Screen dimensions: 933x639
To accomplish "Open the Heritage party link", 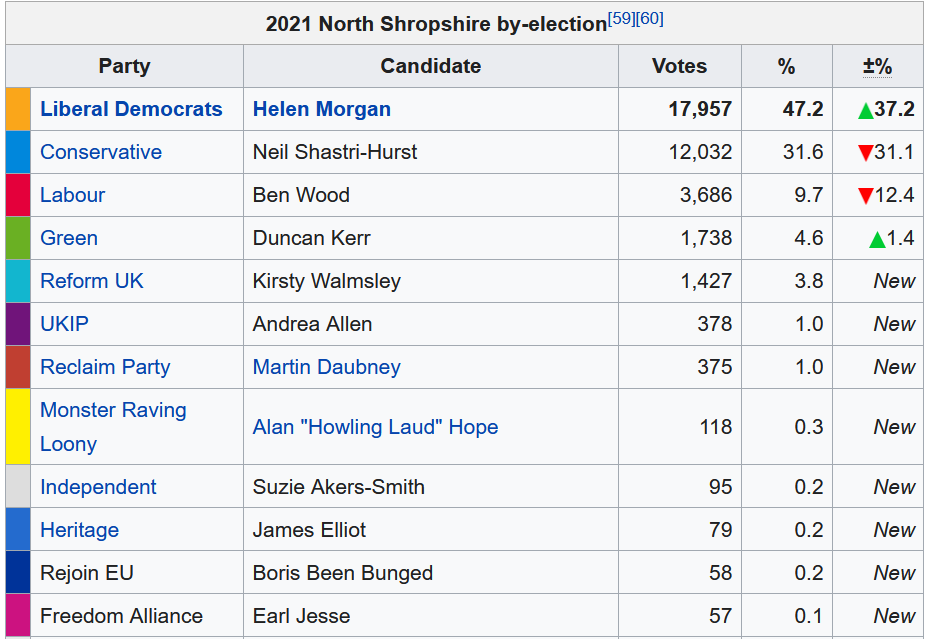I will coord(79,530).
